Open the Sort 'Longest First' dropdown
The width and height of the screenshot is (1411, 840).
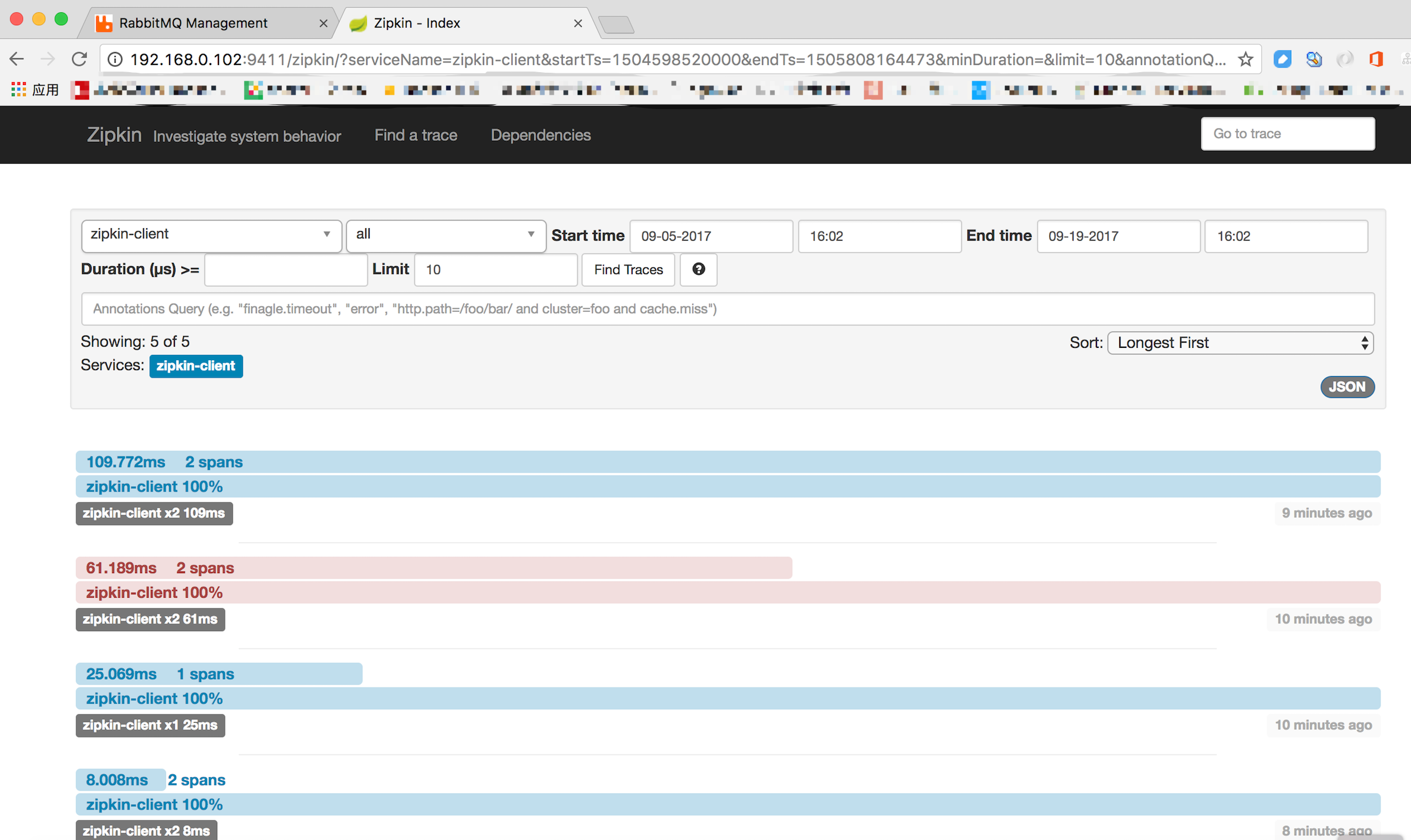tap(1240, 343)
